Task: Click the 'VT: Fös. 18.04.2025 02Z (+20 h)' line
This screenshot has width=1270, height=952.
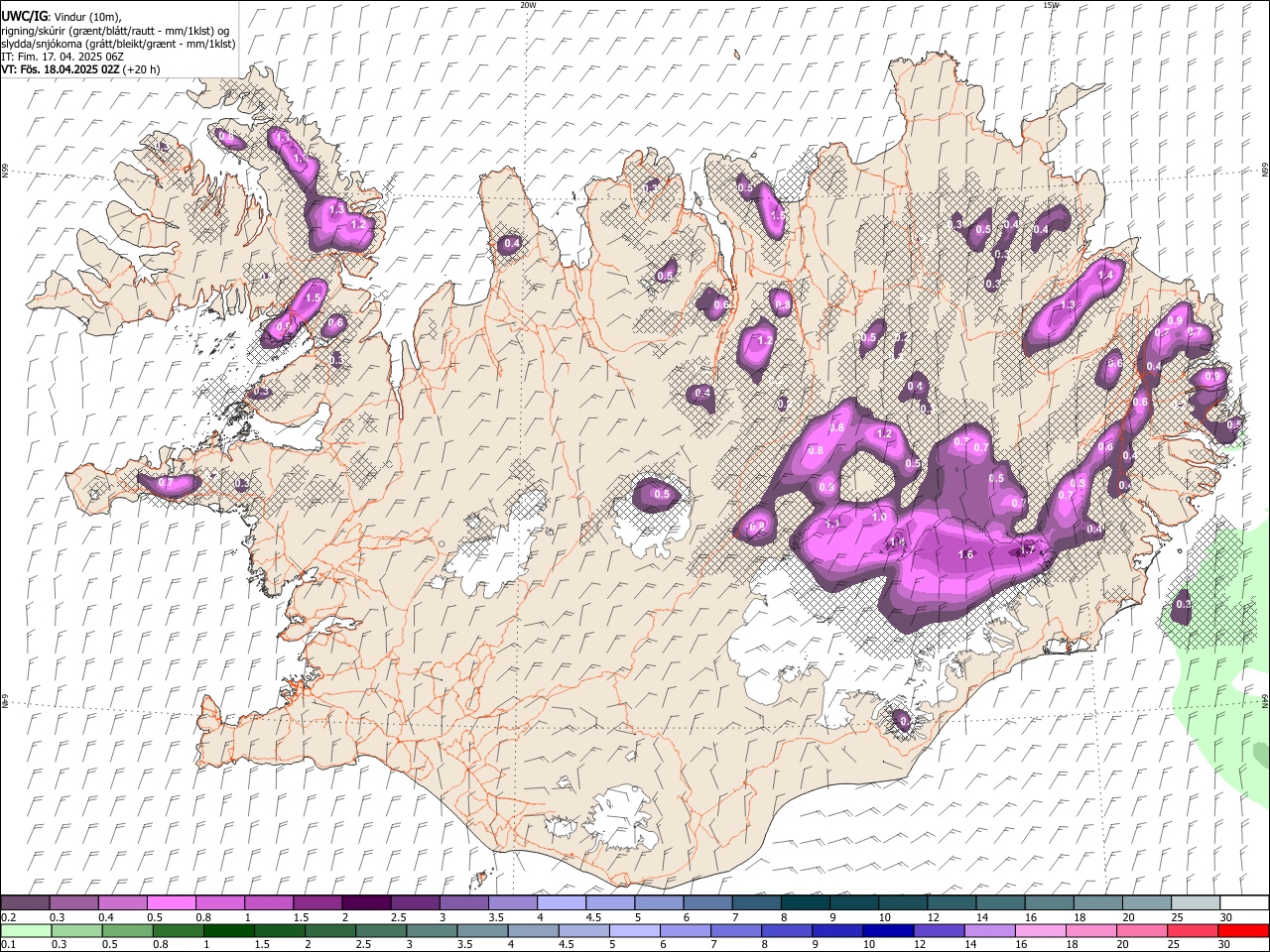Action: tap(80, 69)
